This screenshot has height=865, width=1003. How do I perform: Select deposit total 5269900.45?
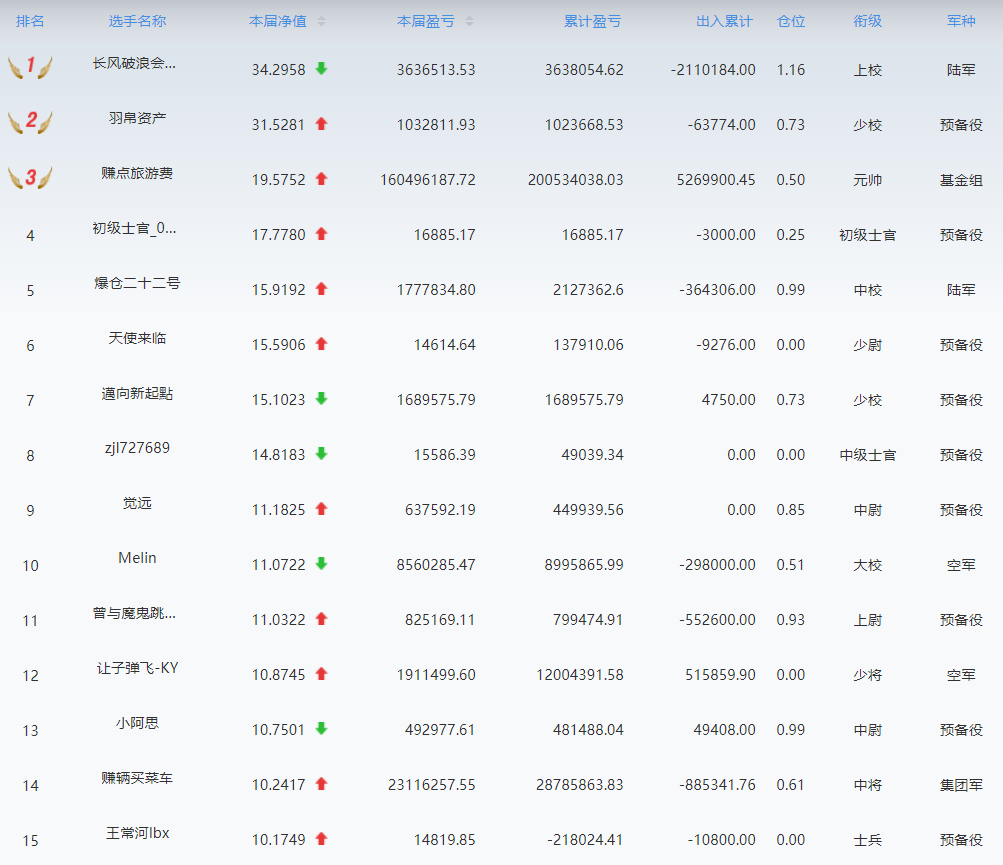coord(716,180)
